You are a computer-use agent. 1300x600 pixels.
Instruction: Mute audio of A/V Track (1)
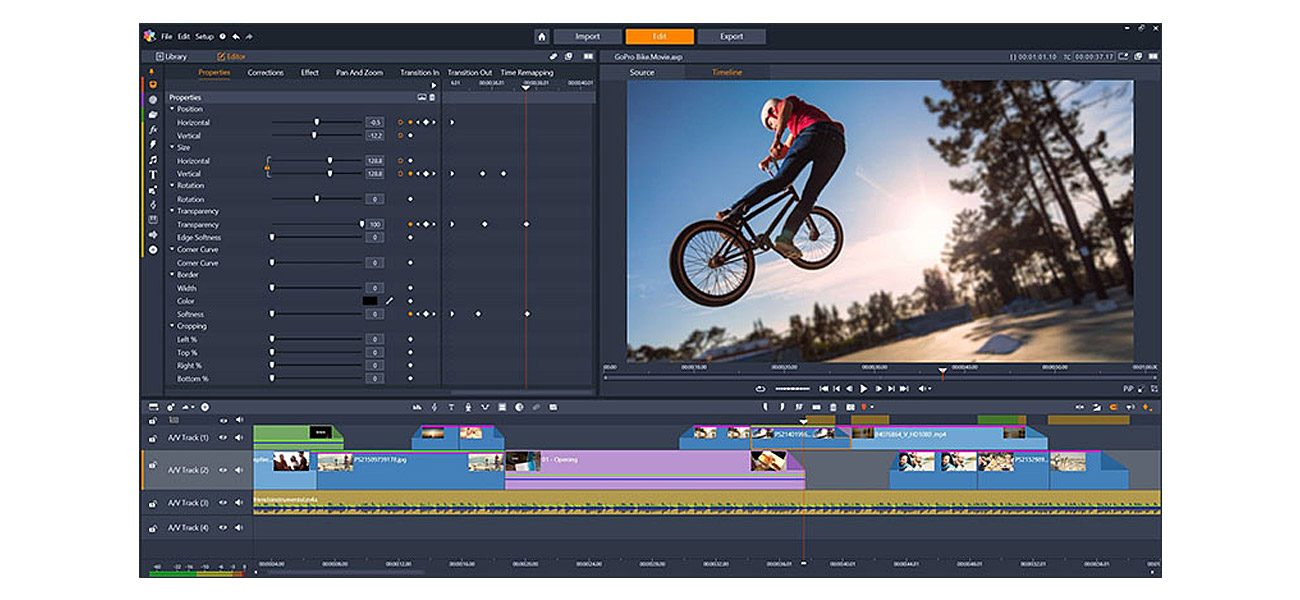(x=239, y=437)
